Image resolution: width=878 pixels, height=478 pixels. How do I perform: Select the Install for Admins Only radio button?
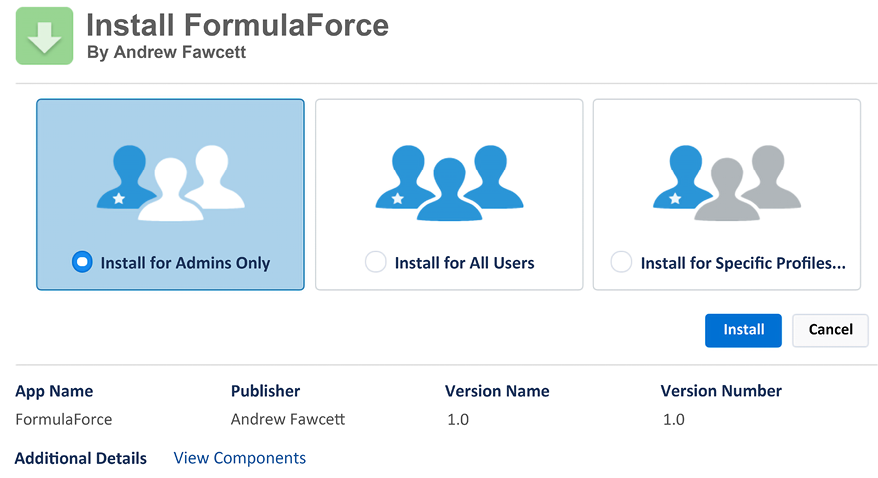pyautogui.click(x=82, y=262)
